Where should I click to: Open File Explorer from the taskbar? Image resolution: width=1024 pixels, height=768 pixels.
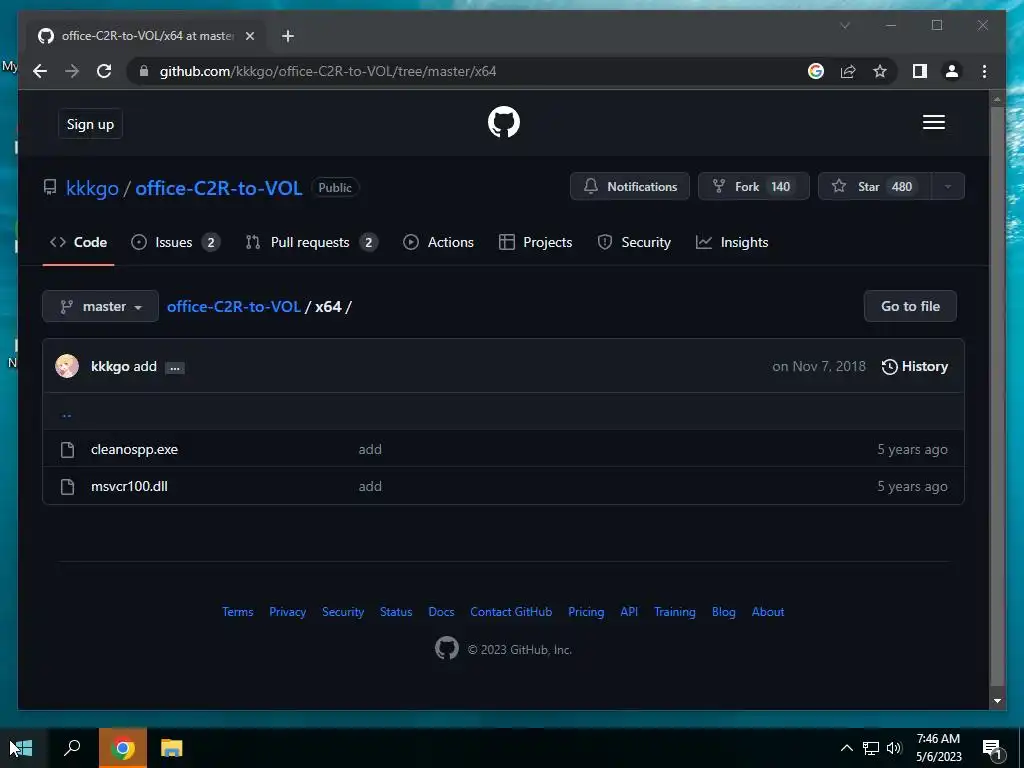[x=172, y=748]
